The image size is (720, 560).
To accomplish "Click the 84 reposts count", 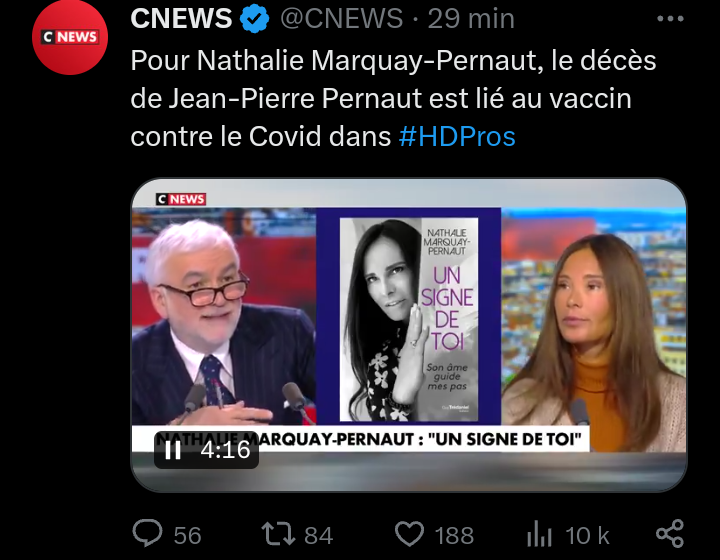I will (318, 536).
